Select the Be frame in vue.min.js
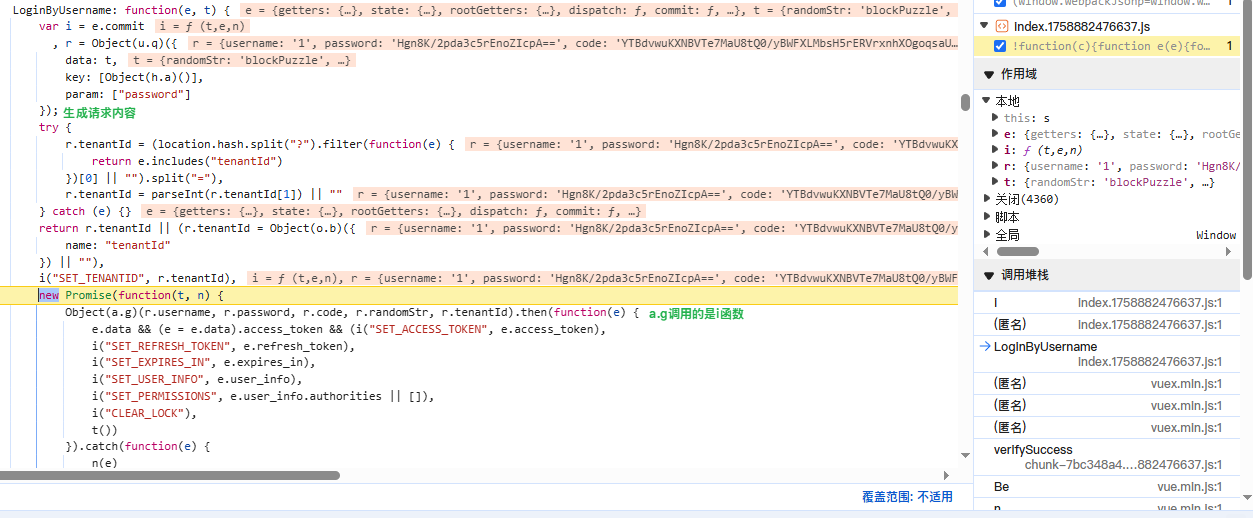Image resolution: width=1253 pixels, height=518 pixels. click(x=1001, y=486)
